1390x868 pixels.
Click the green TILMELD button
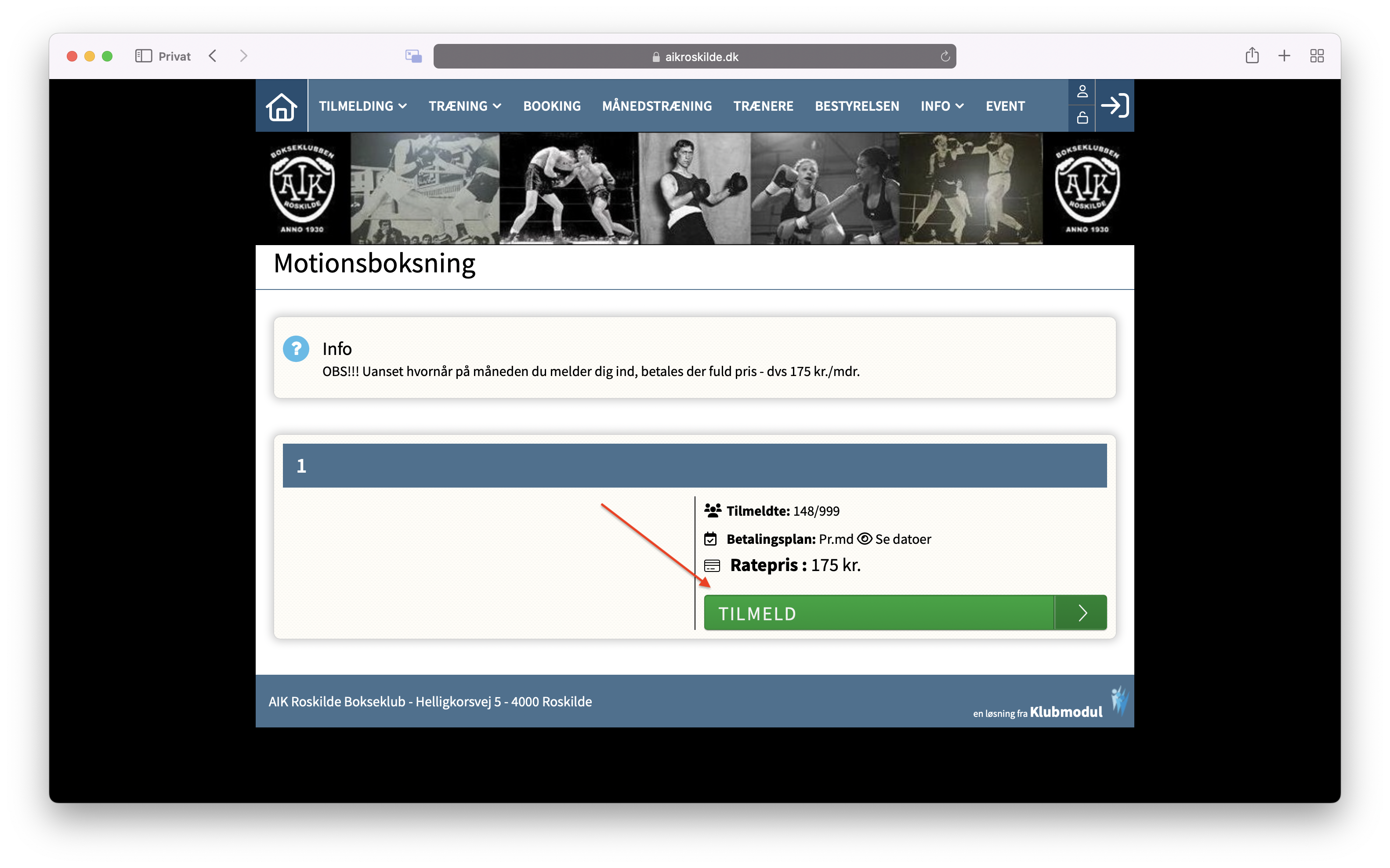[905, 612]
